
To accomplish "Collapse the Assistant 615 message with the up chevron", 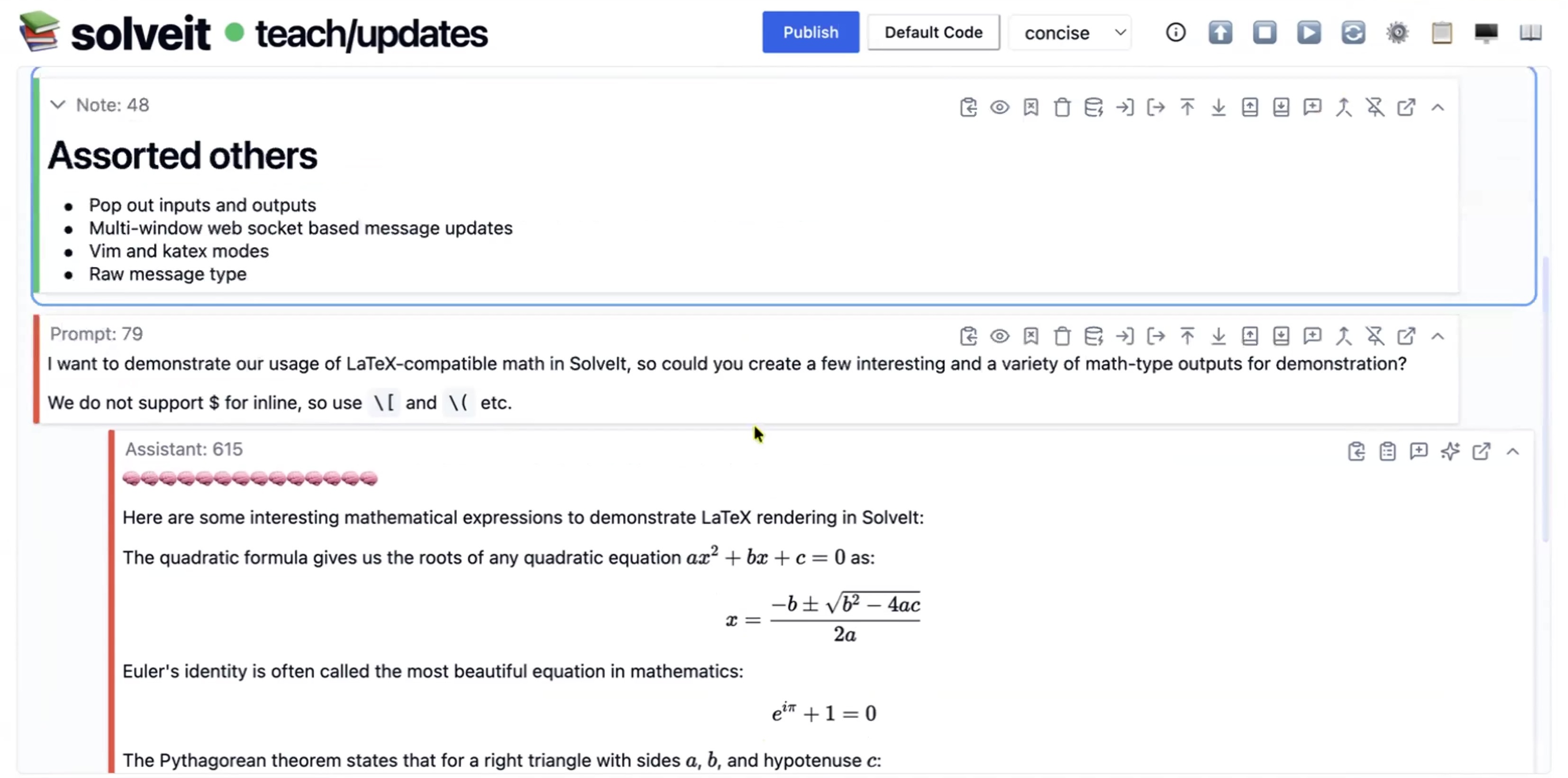I will 1513,451.
